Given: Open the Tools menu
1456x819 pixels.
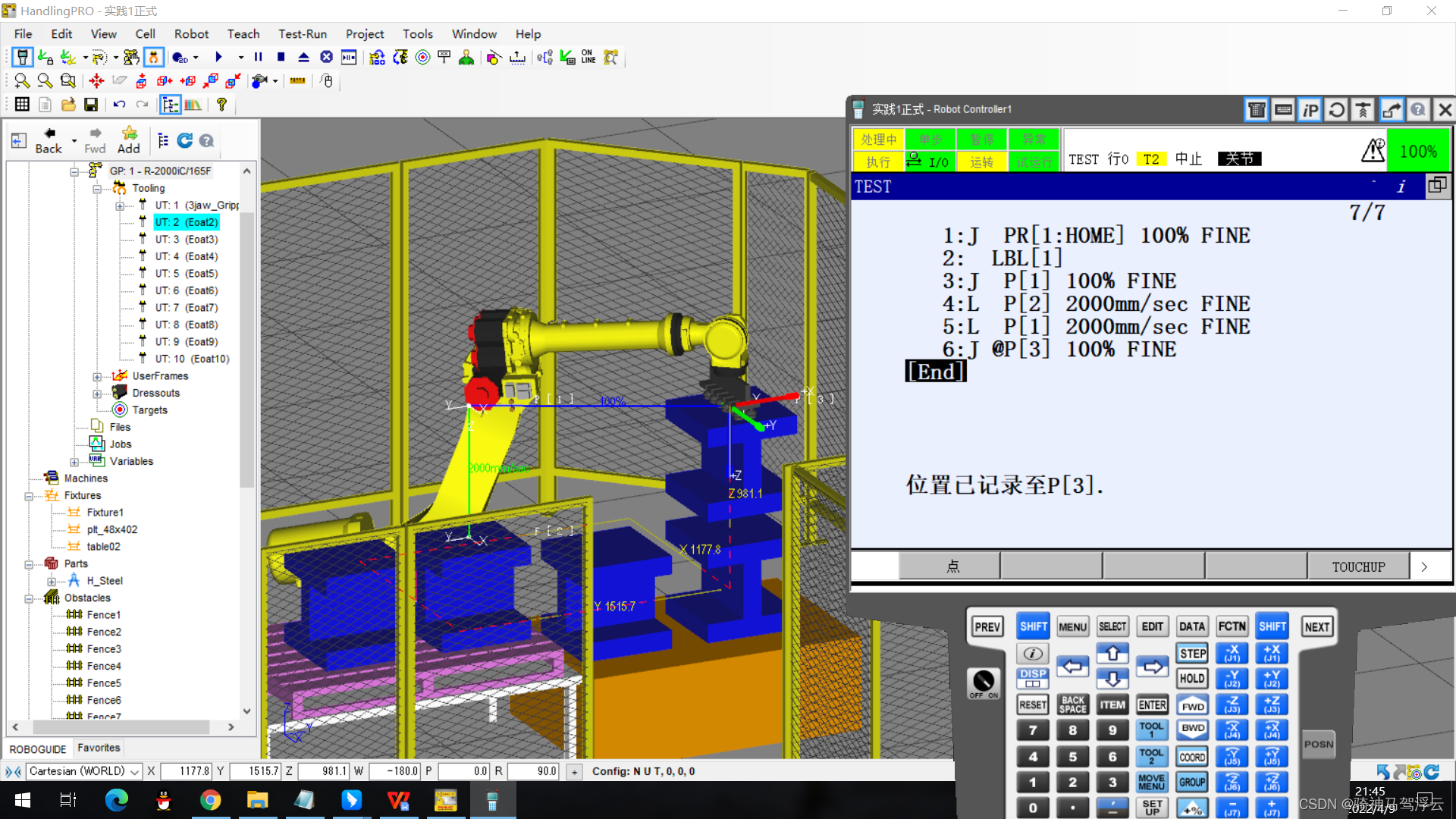Looking at the screenshot, I should click(x=418, y=34).
